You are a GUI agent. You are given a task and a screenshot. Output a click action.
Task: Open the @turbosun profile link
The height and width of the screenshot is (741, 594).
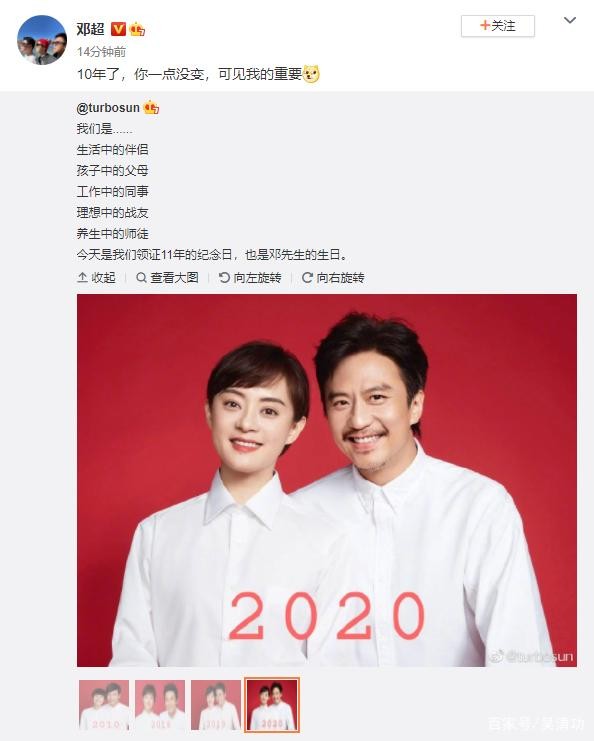(x=108, y=108)
